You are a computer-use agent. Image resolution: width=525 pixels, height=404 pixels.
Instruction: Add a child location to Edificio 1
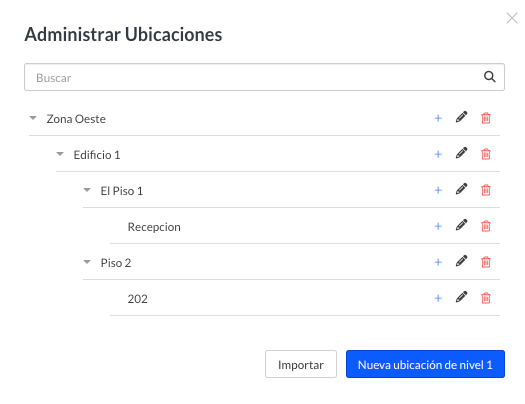[x=438, y=154]
